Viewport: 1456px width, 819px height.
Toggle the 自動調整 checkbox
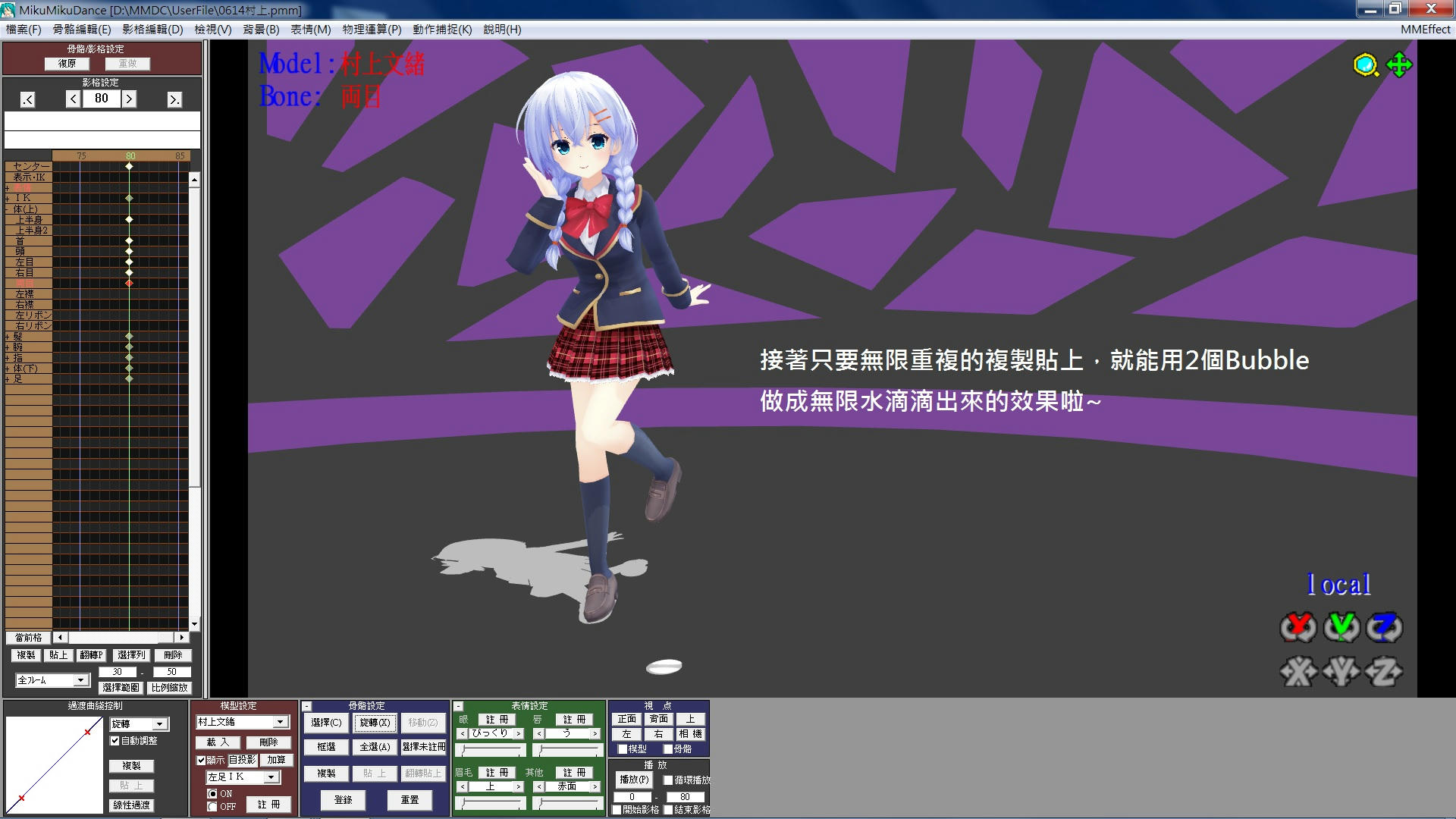tap(115, 741)
